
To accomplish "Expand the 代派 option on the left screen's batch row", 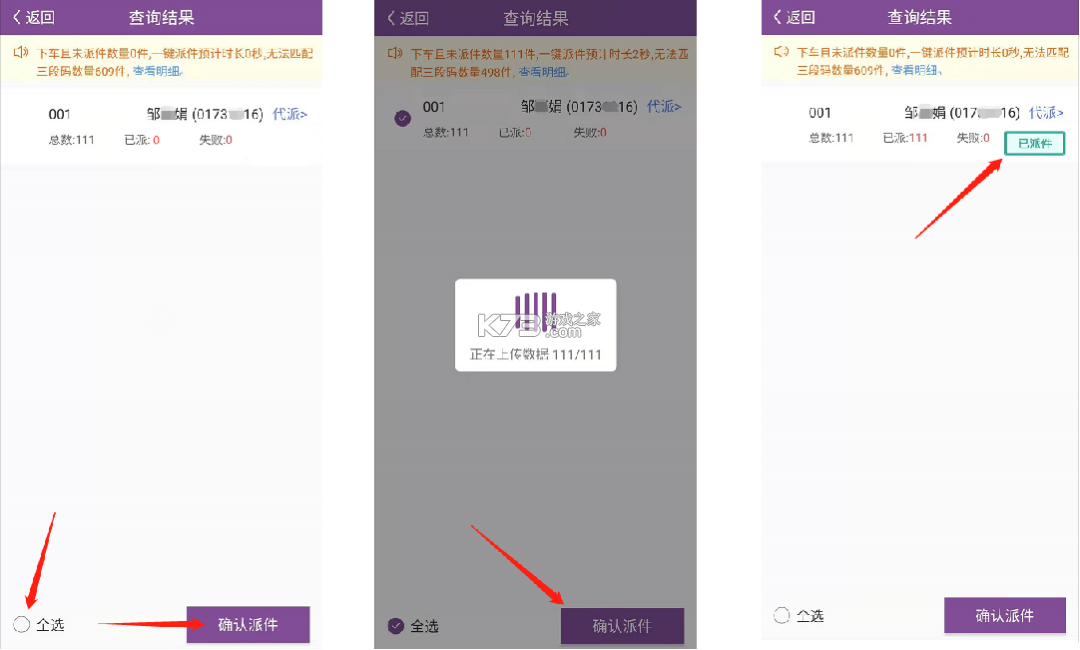I will [x=289, y=114].
